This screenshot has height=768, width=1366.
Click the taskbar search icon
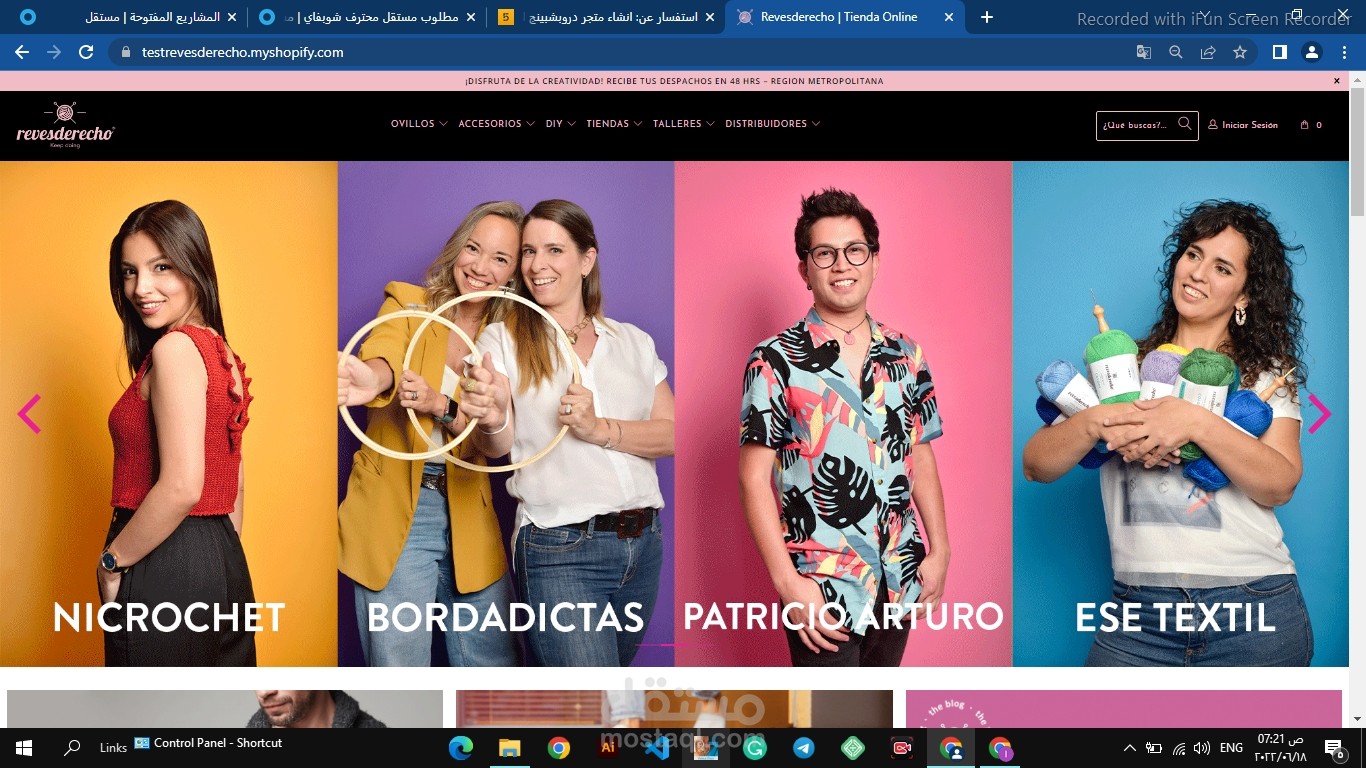coord(72,747)
